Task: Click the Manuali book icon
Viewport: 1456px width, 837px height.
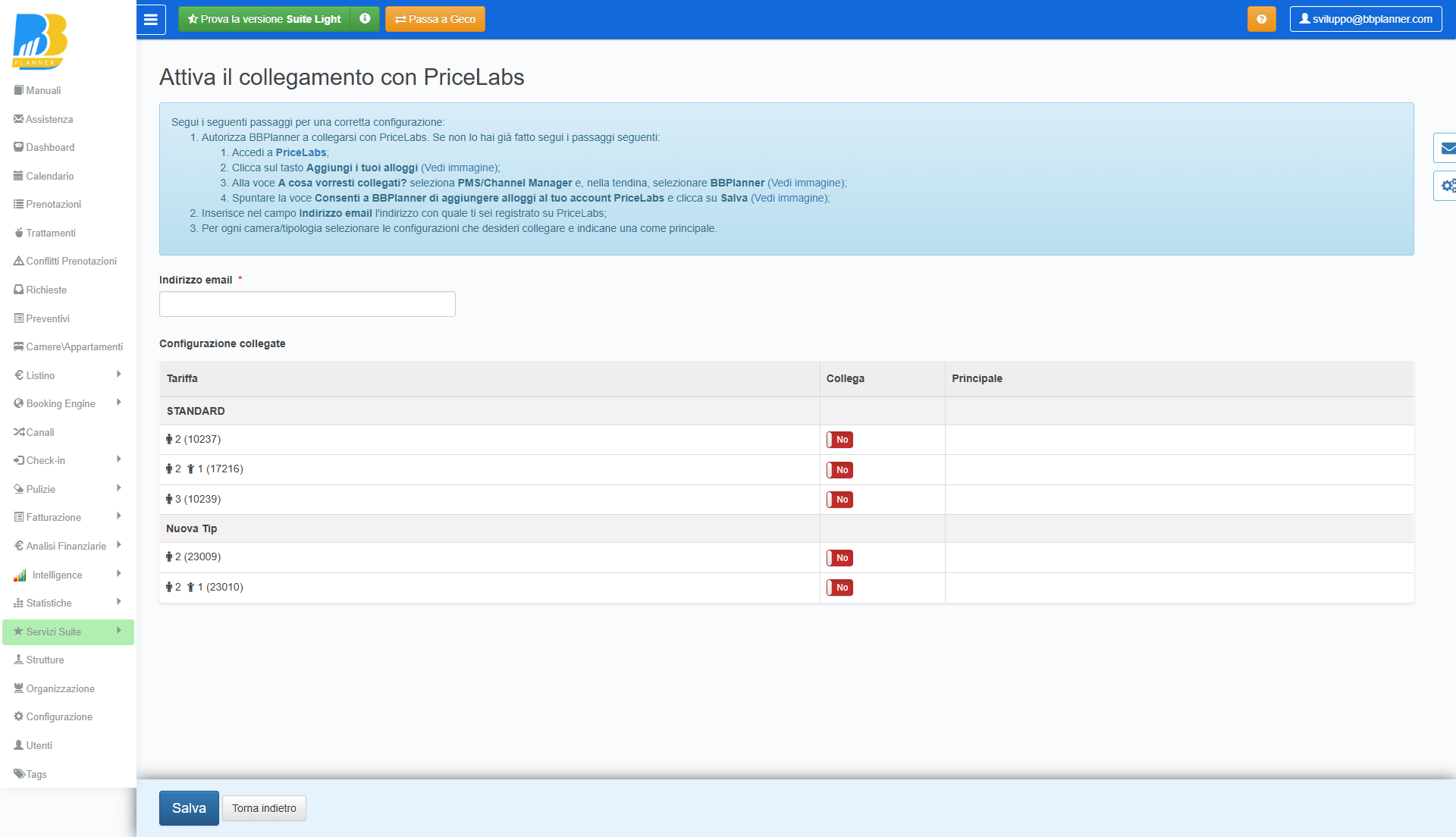Action: pyautogui.click(x=19, y=90)
